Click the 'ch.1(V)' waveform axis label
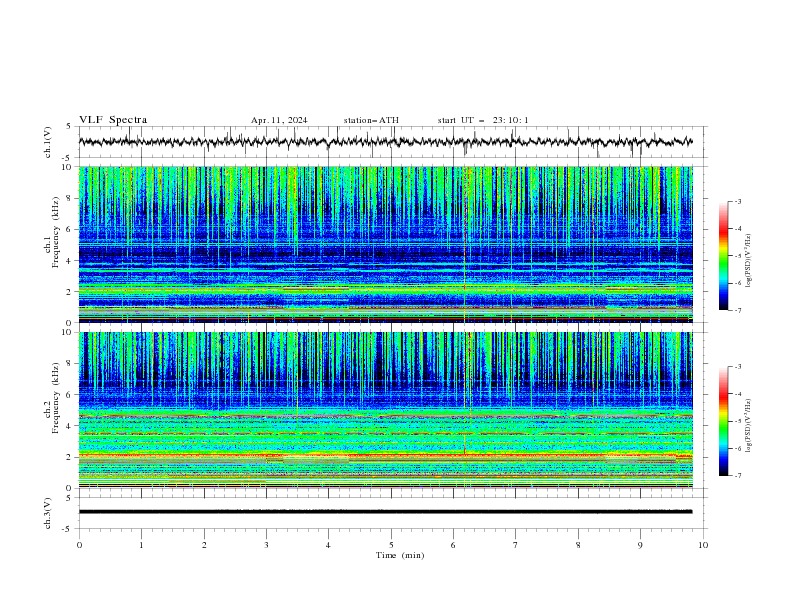The width and height of the screenshot is (792, 612). pyautogui.click(x=48, y=142)
